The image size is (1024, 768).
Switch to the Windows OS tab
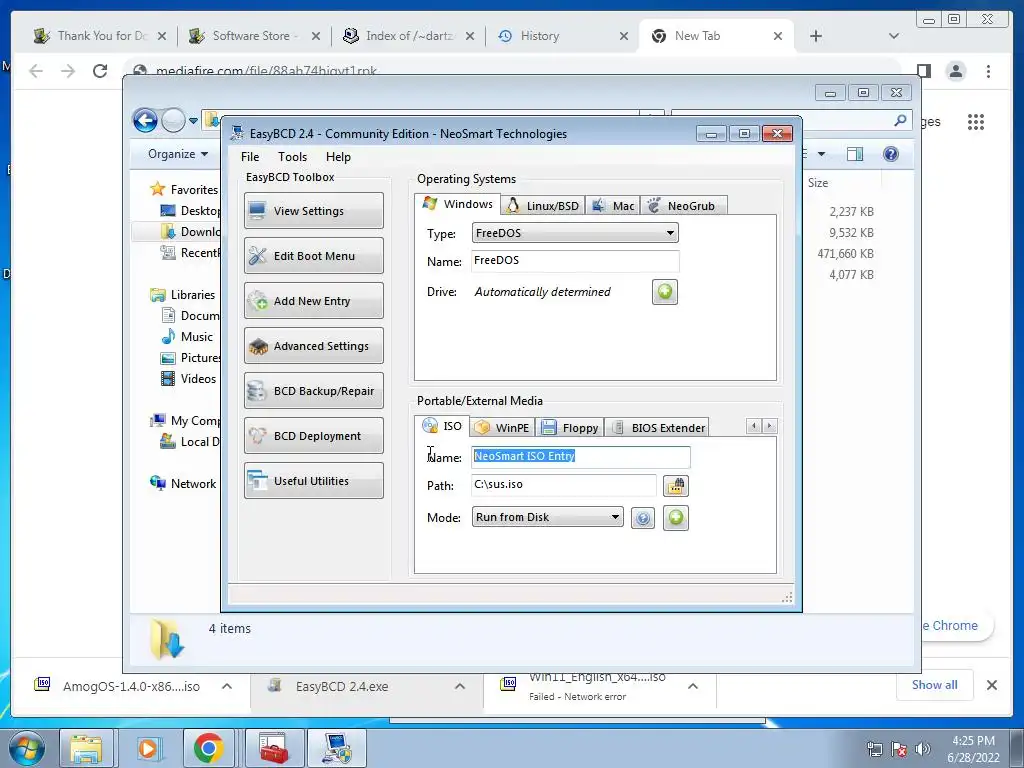[x=458, y=204]
